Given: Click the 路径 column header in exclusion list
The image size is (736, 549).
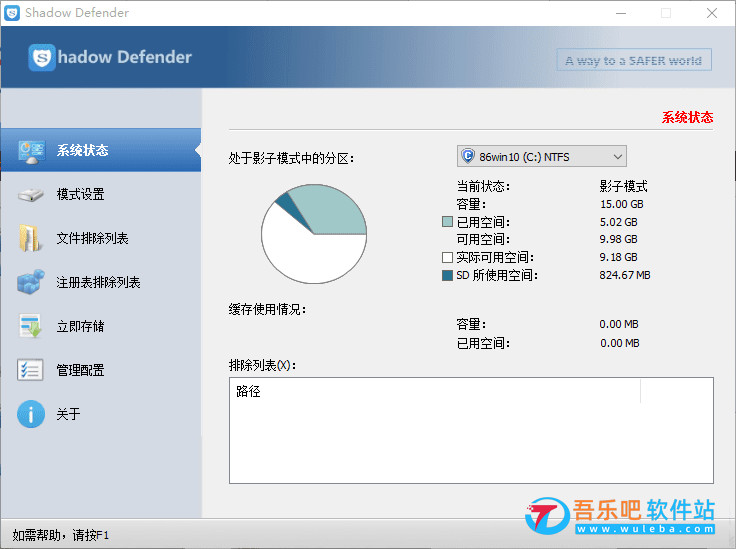Looking at the screenshot, I should pyautogui.click(x=435, y=391).
